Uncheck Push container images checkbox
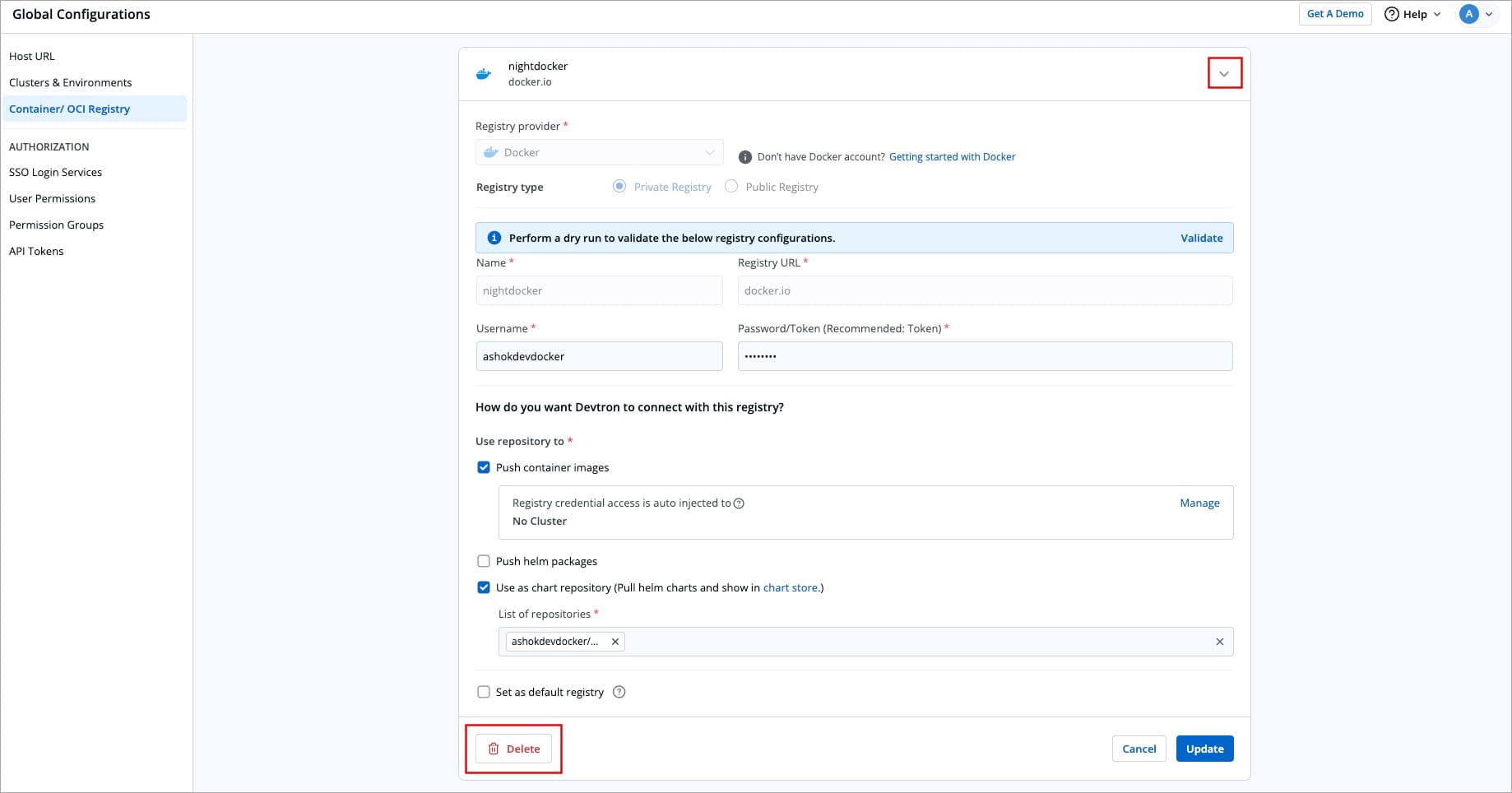 coord(484,467)
